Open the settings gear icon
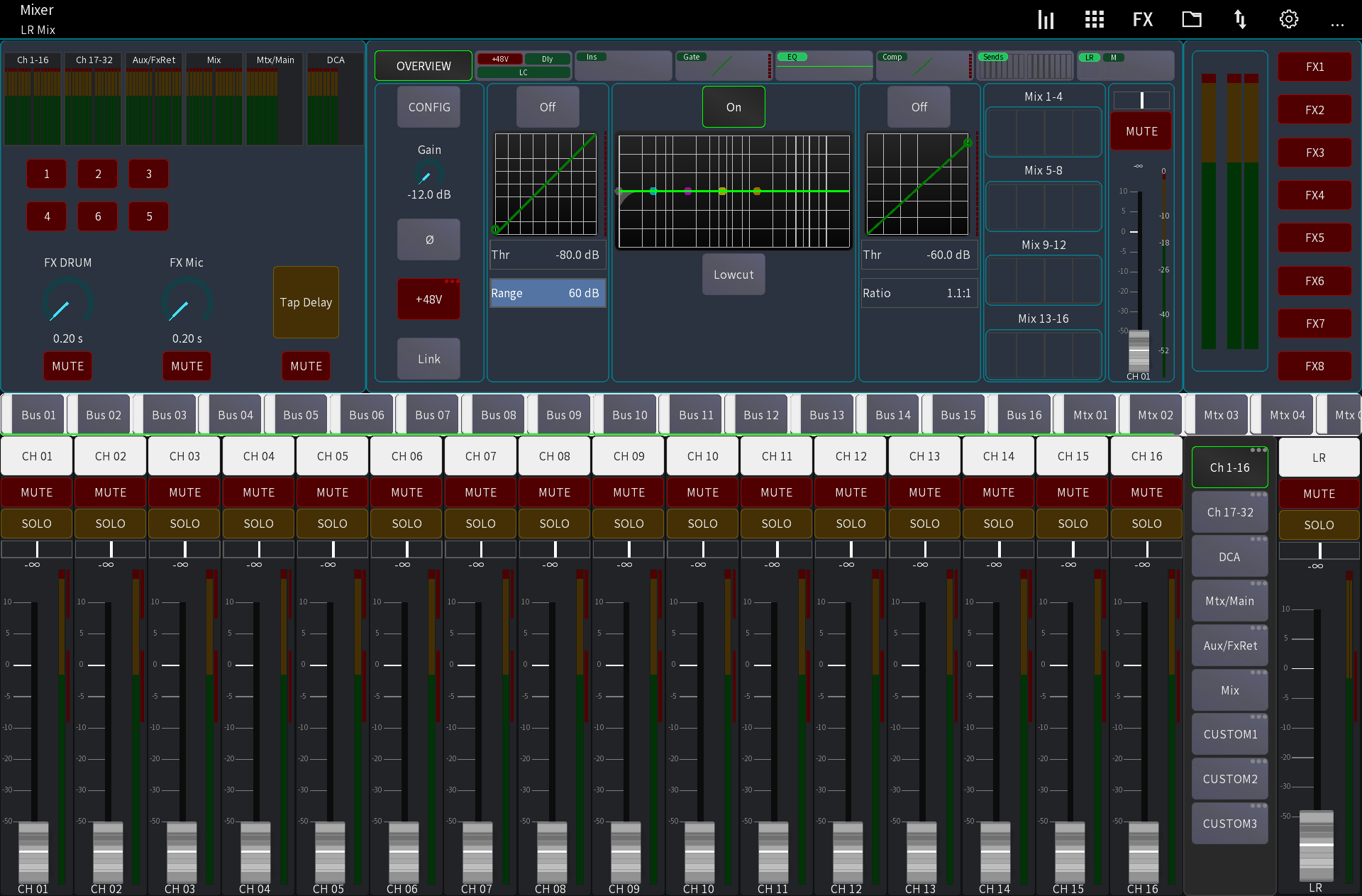1362x896 pixels. 1288,19
